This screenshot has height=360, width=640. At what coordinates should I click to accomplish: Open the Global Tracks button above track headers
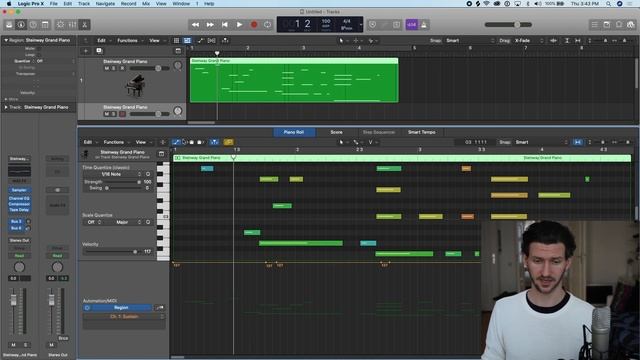coord(178,51)
